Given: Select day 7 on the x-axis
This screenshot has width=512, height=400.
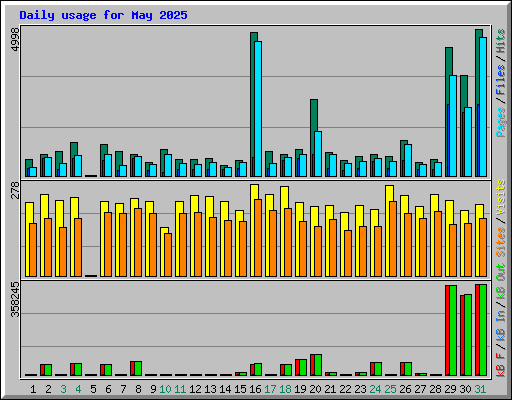Looking at the screenshot, I should 123,389.
